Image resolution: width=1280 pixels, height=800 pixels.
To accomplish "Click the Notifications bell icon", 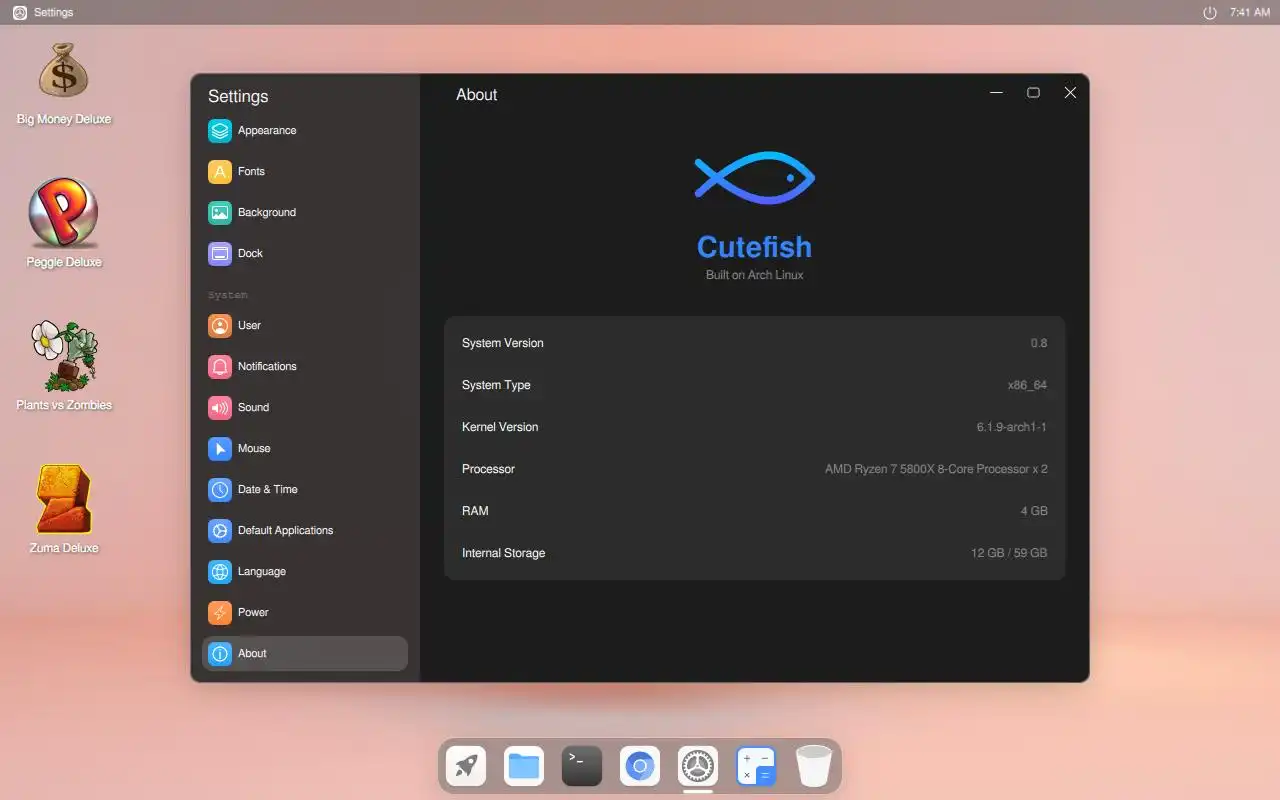I will tap(220, 367).
